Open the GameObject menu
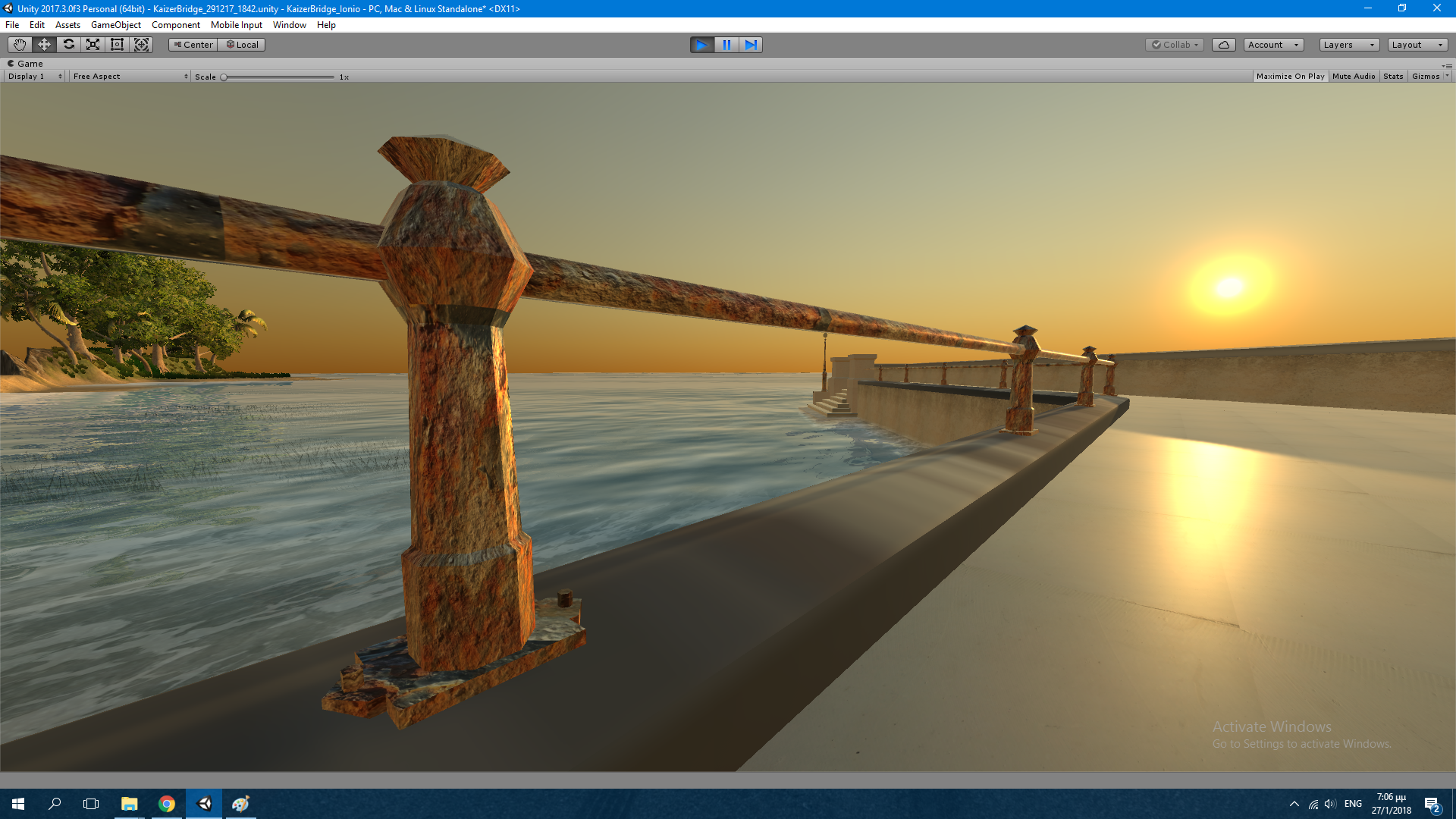This screenshot has width=1456, height=819. pos(115,25)
